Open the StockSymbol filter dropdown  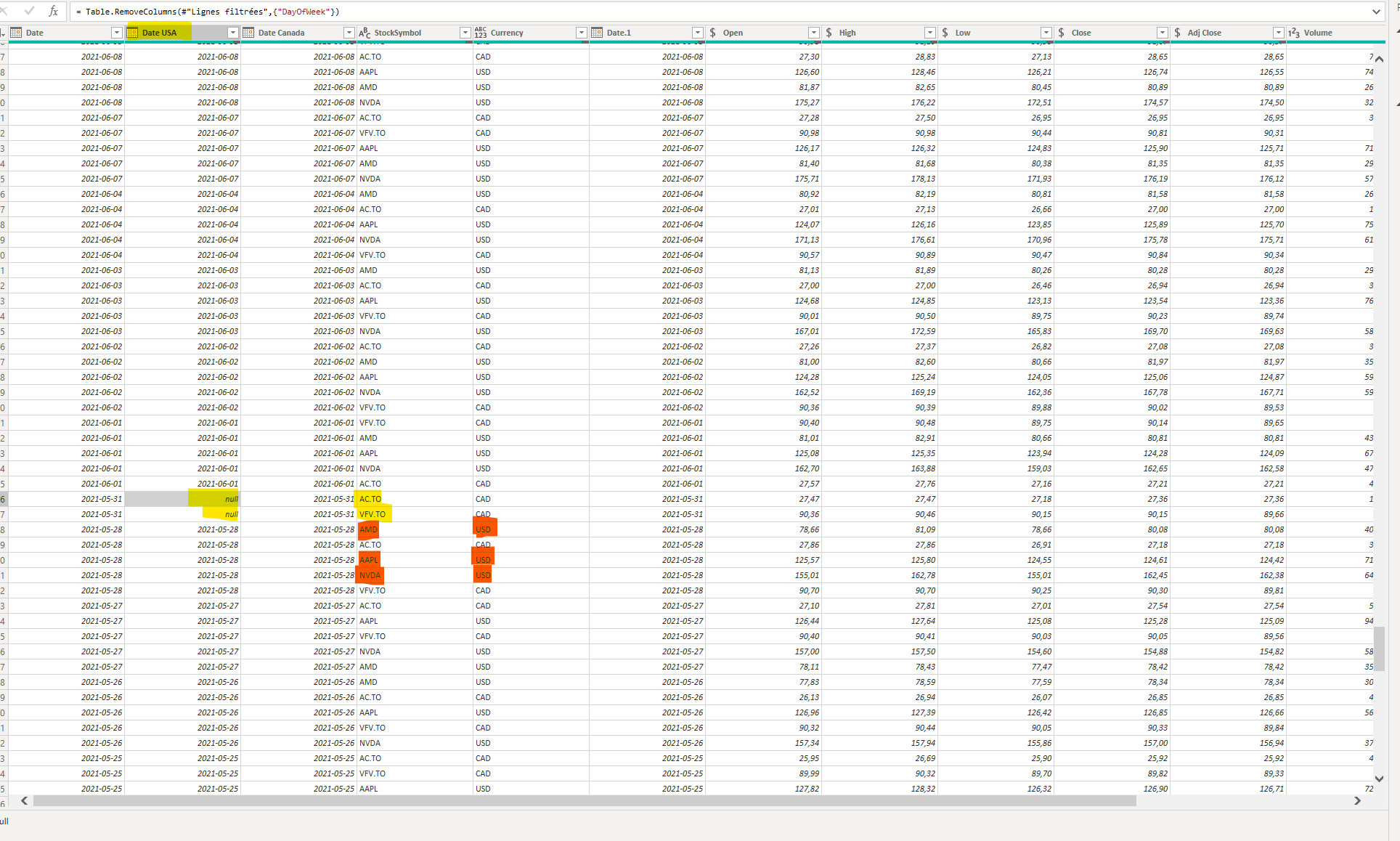point(465,33)
